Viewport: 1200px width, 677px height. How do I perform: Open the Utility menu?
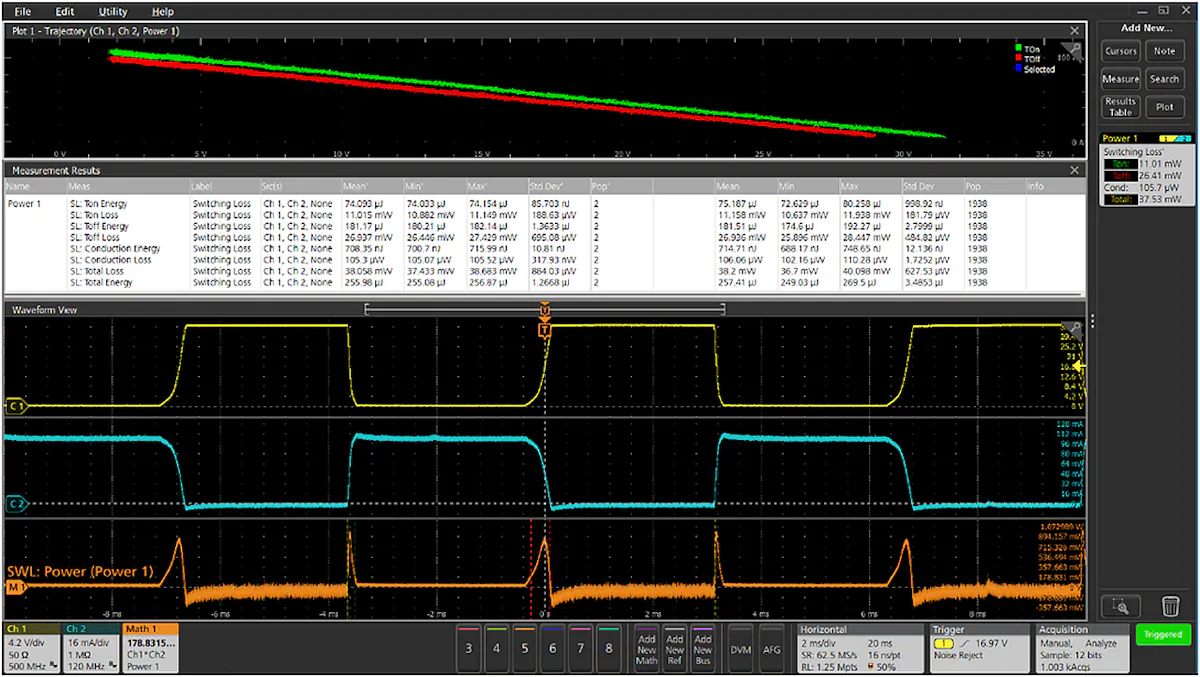(x=113, y=12)
